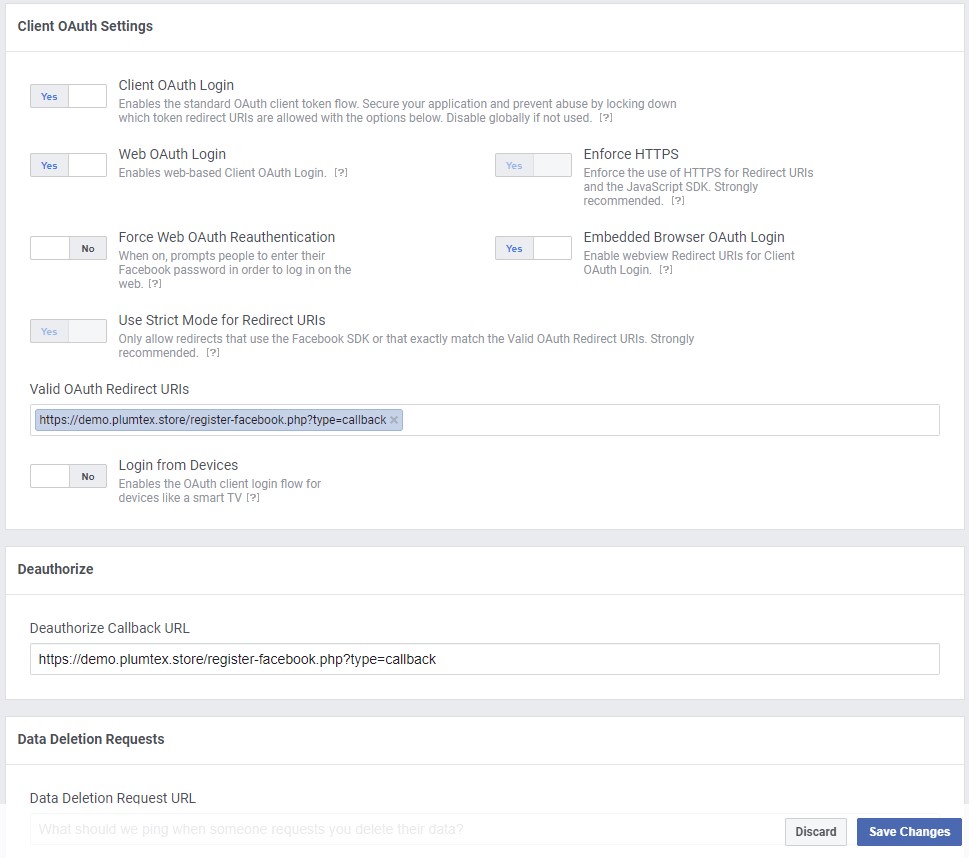Click the Discard button

(815, 831)
